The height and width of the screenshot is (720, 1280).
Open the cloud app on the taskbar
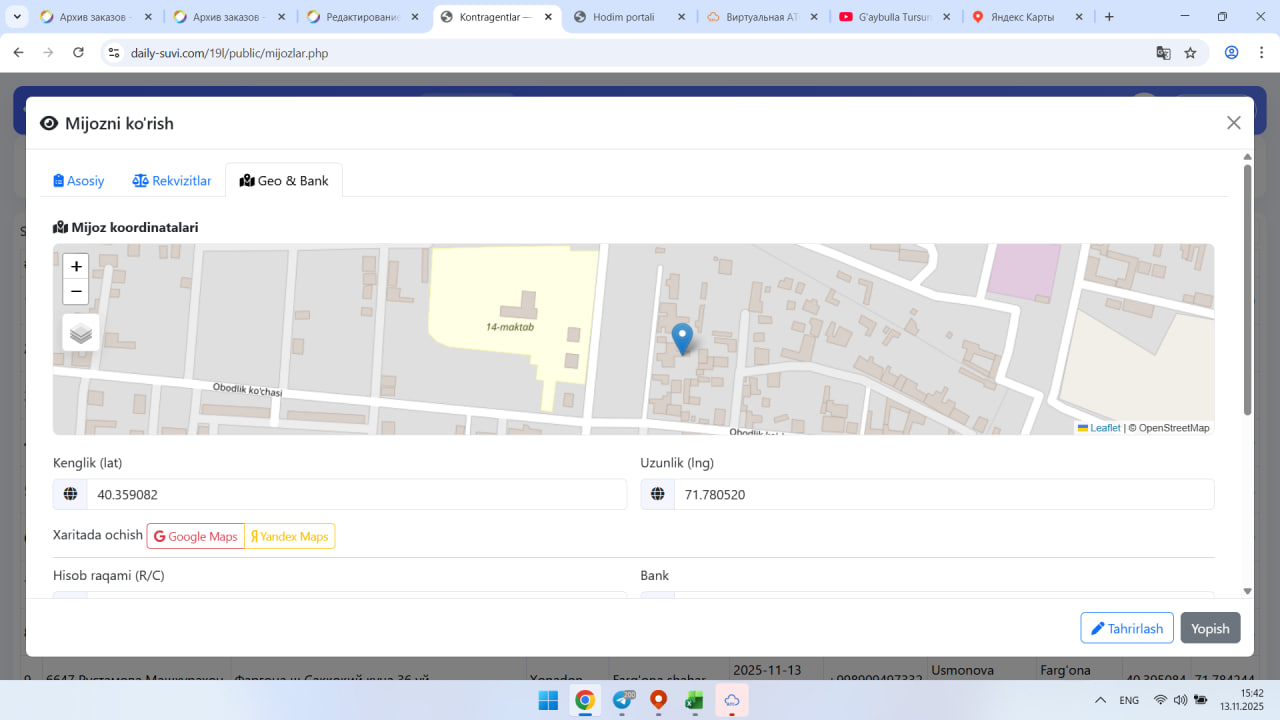tap(732, 700)
